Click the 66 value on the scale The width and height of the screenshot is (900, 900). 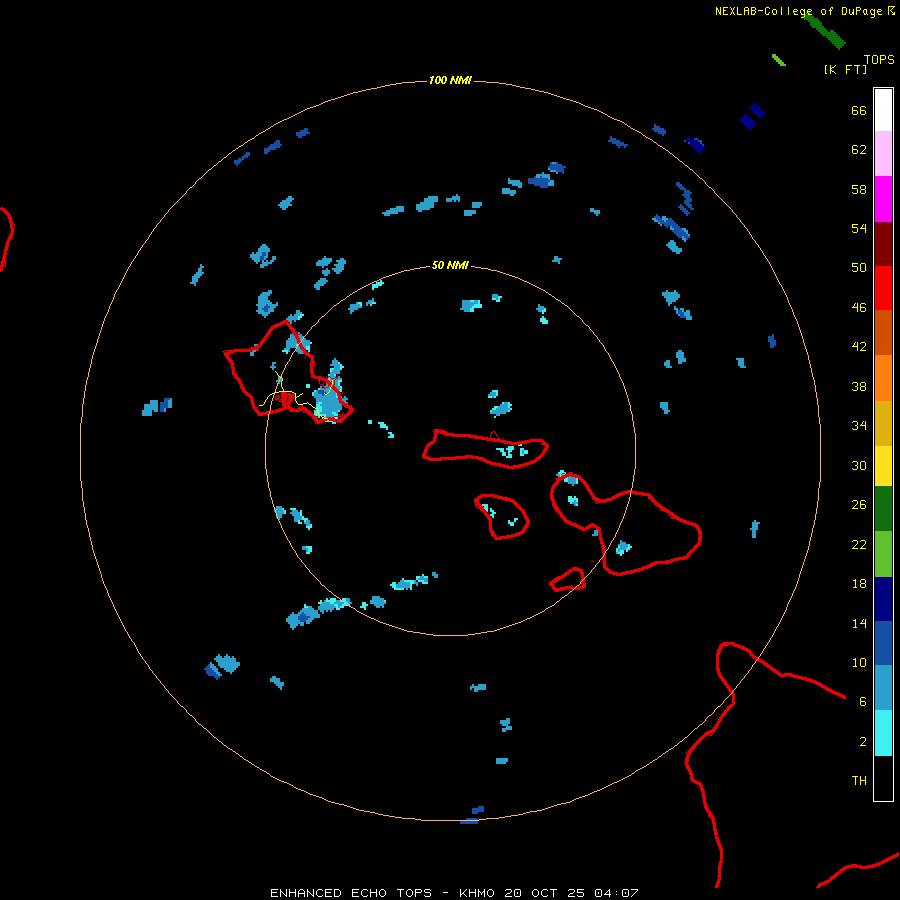click(x=859, y=110)
